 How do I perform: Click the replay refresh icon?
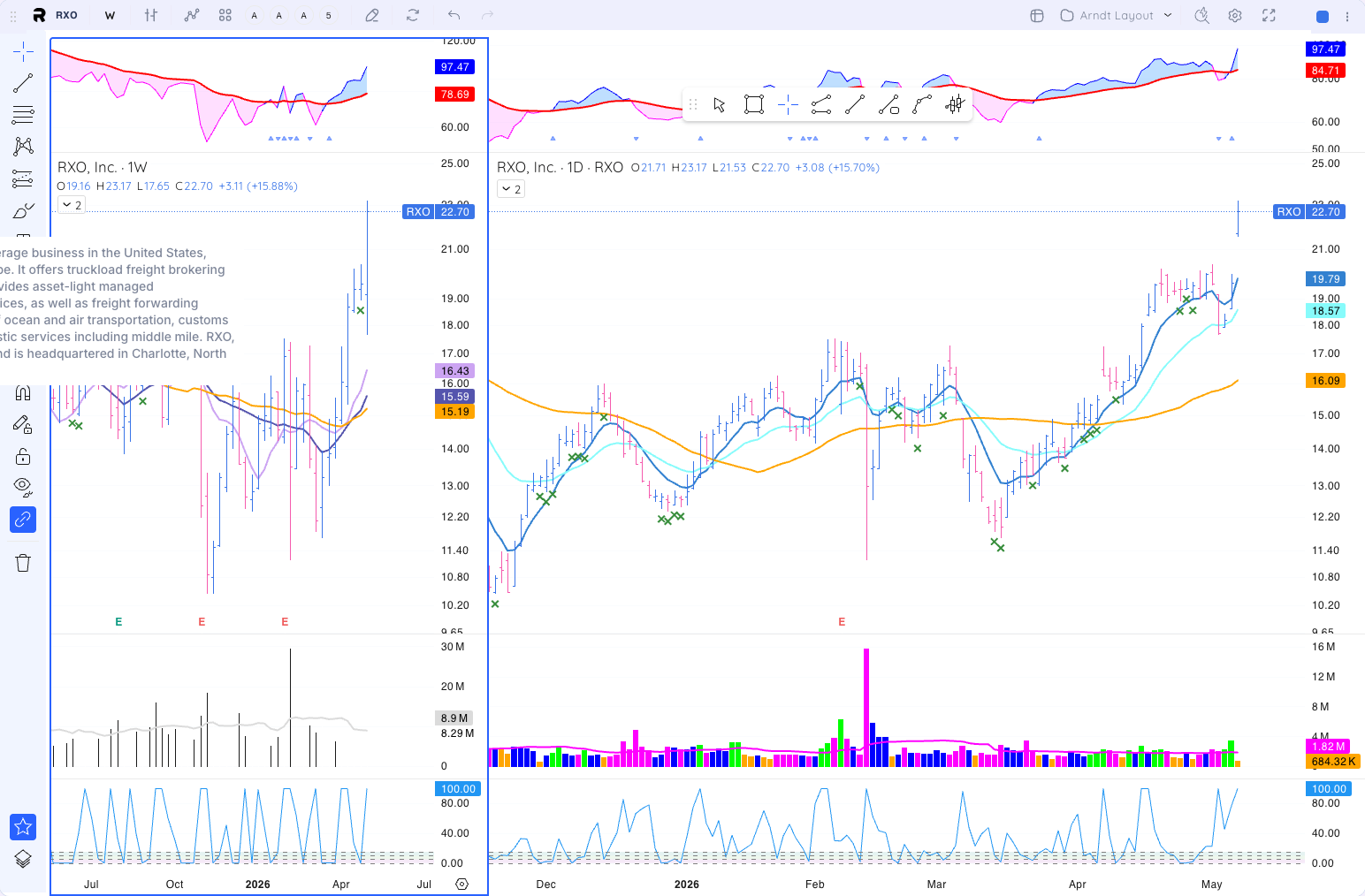(x=413, y=15)
